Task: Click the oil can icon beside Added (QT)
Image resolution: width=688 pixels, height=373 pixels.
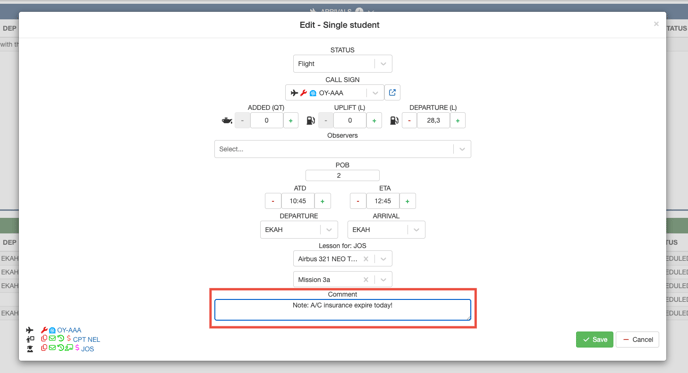Action: tap(227, 120)
